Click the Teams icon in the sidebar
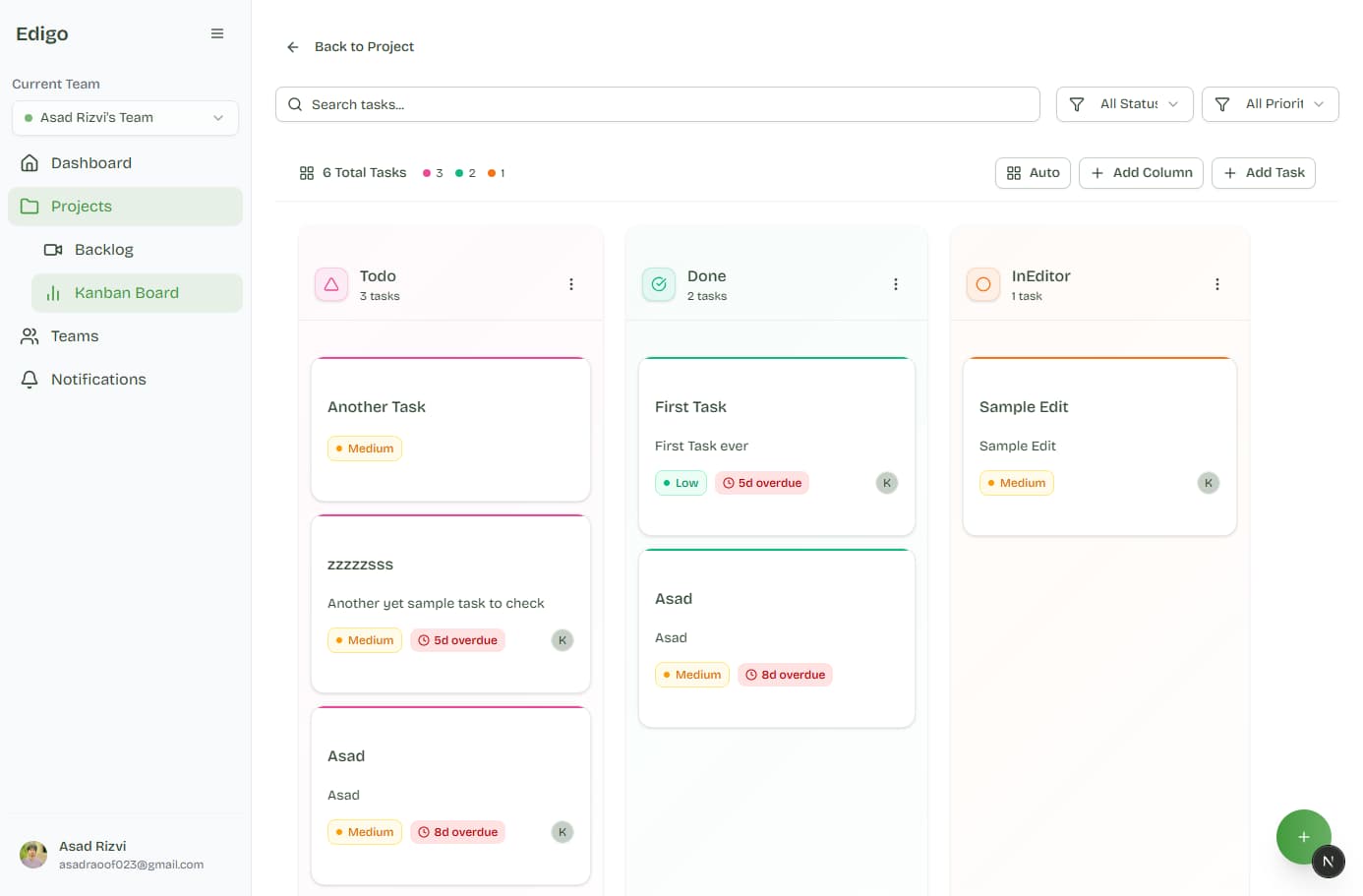This screenshot has width=1363, height=896. (x=31, y=335)
